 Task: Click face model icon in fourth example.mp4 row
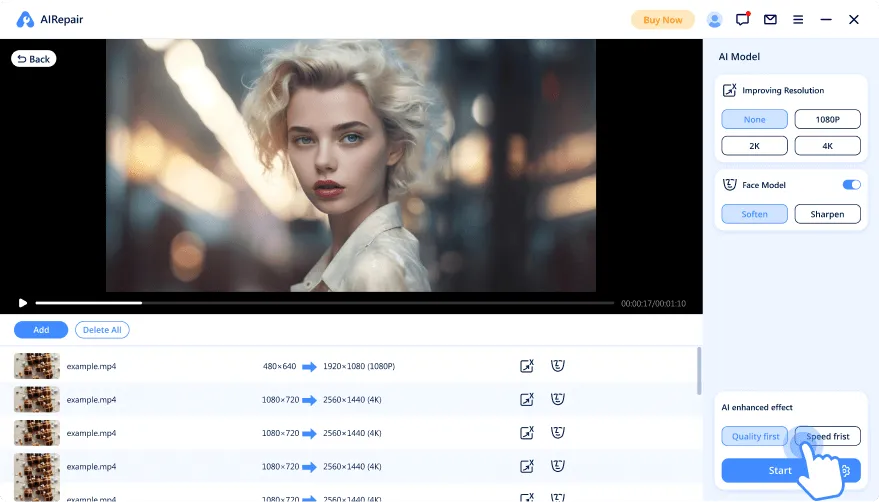coord(557,466)
